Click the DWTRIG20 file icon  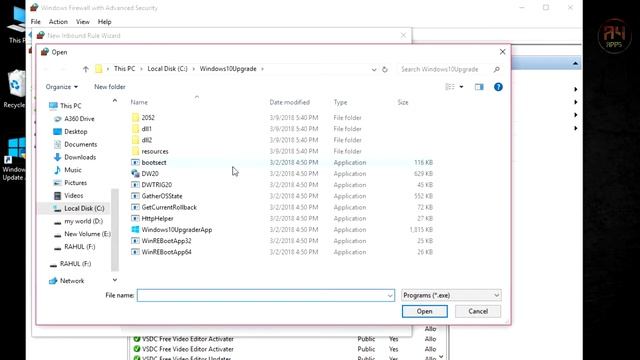click(x=135, y=185)
